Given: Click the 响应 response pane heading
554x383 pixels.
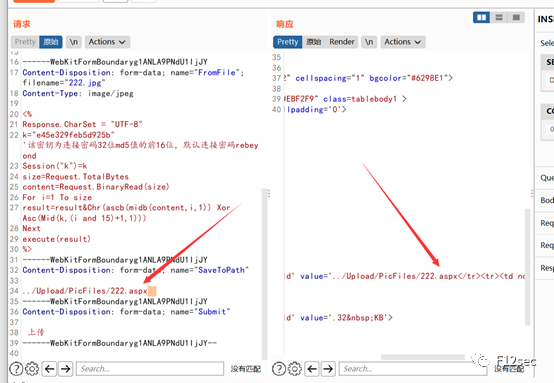Looking at the screenshot, I should pyautogui.click(x=285, y=24).
